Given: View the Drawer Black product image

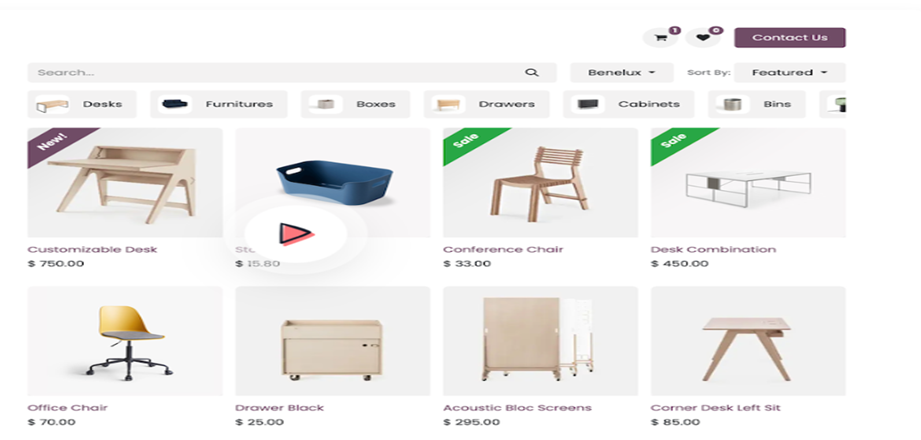Looking at the screenshot, I should [332, 341].
